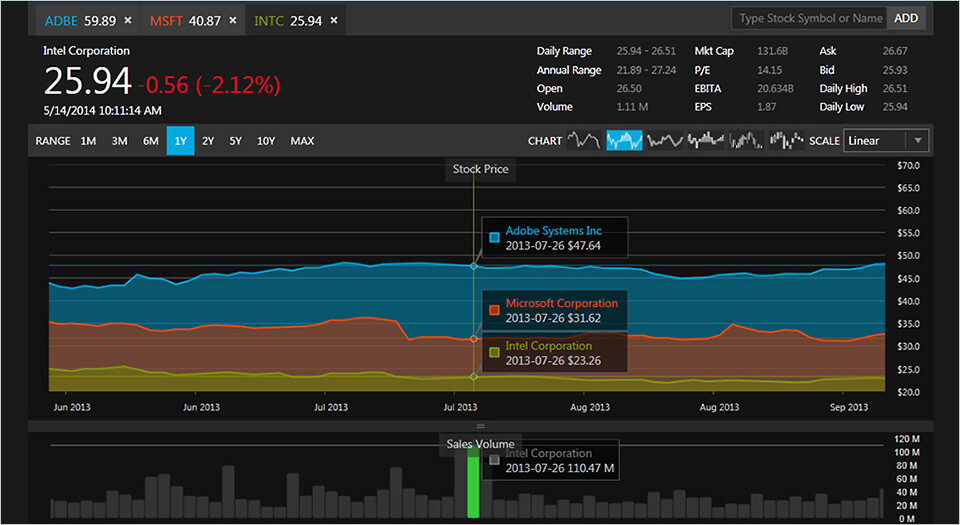Select the first line chart style after CHART label
The width and height of the screenshot is (960, 525).
(x=584, y=141)
